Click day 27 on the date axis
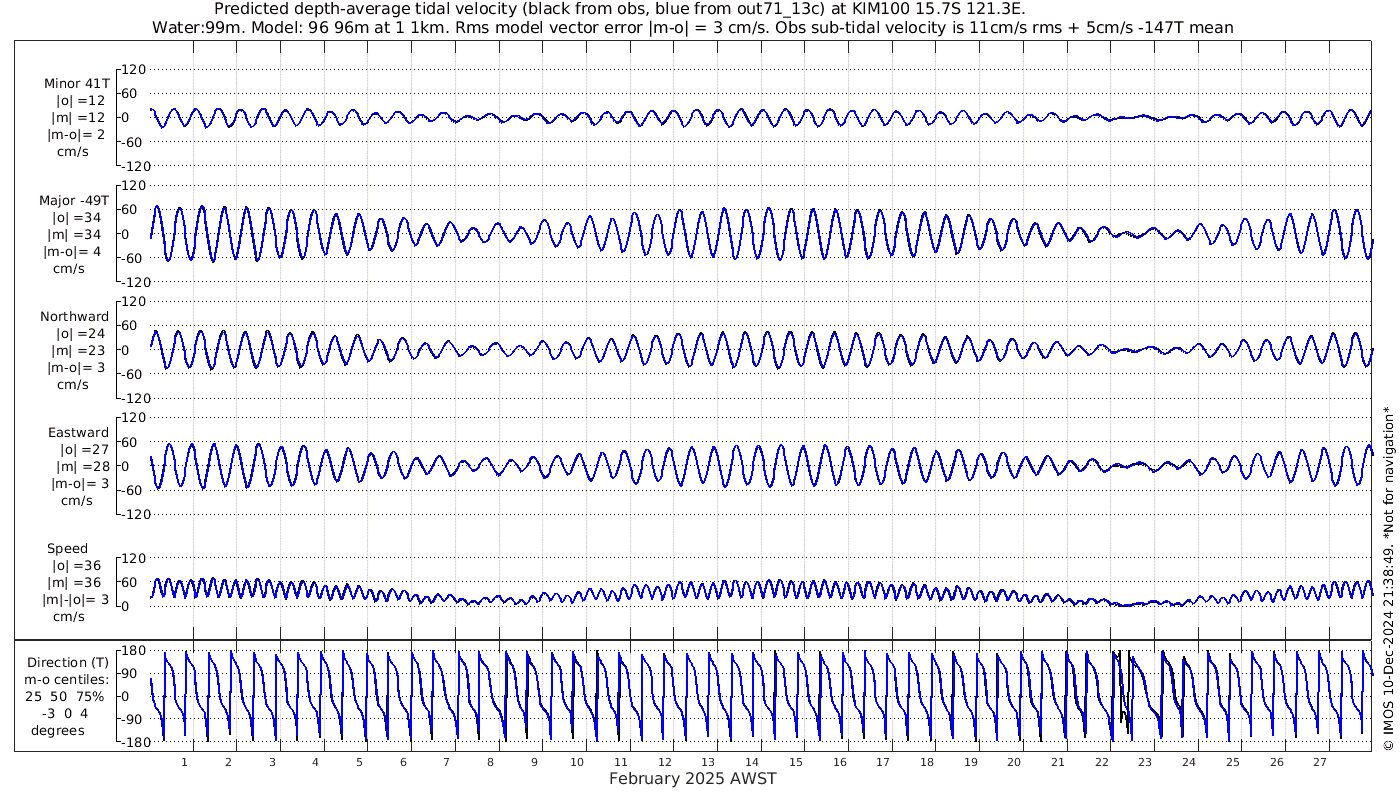The width and height of the screenshot is (1400, 800). [x=1320, y=762]
